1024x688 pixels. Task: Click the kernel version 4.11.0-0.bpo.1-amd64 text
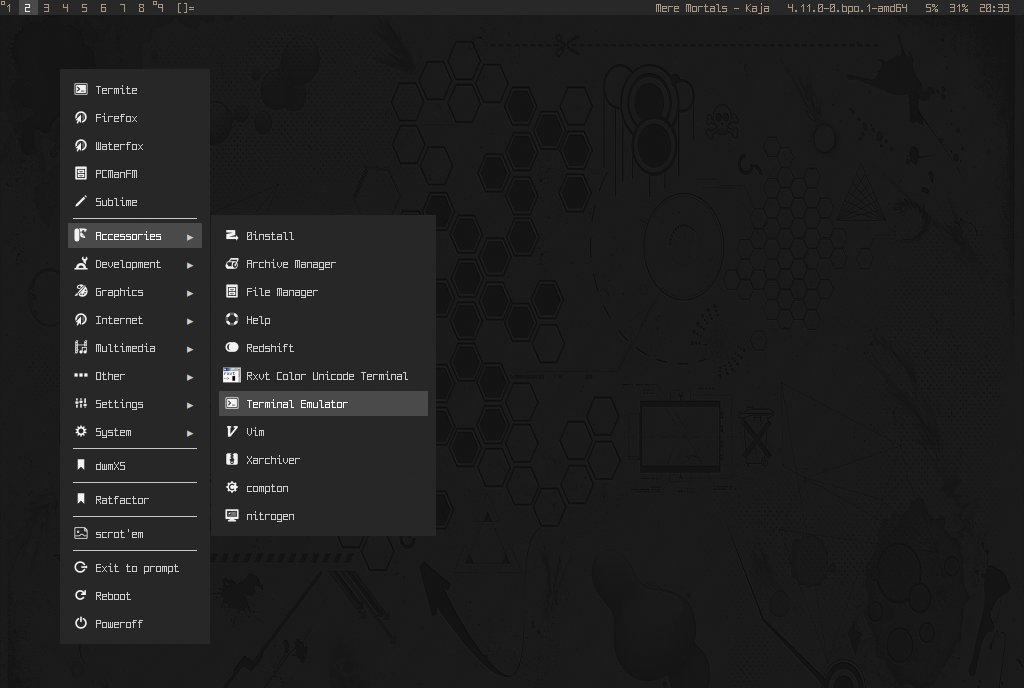(847, 8)
